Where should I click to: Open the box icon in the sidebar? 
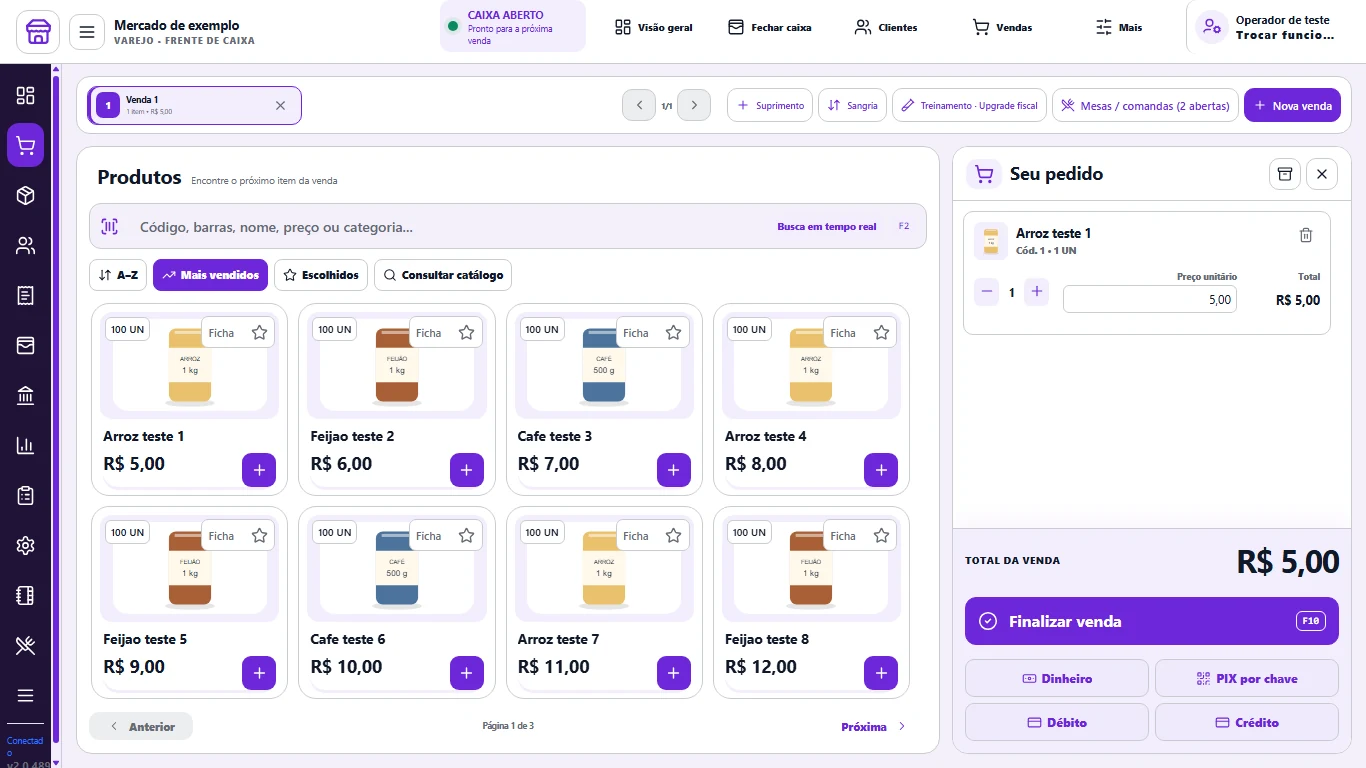pos(25,195)
